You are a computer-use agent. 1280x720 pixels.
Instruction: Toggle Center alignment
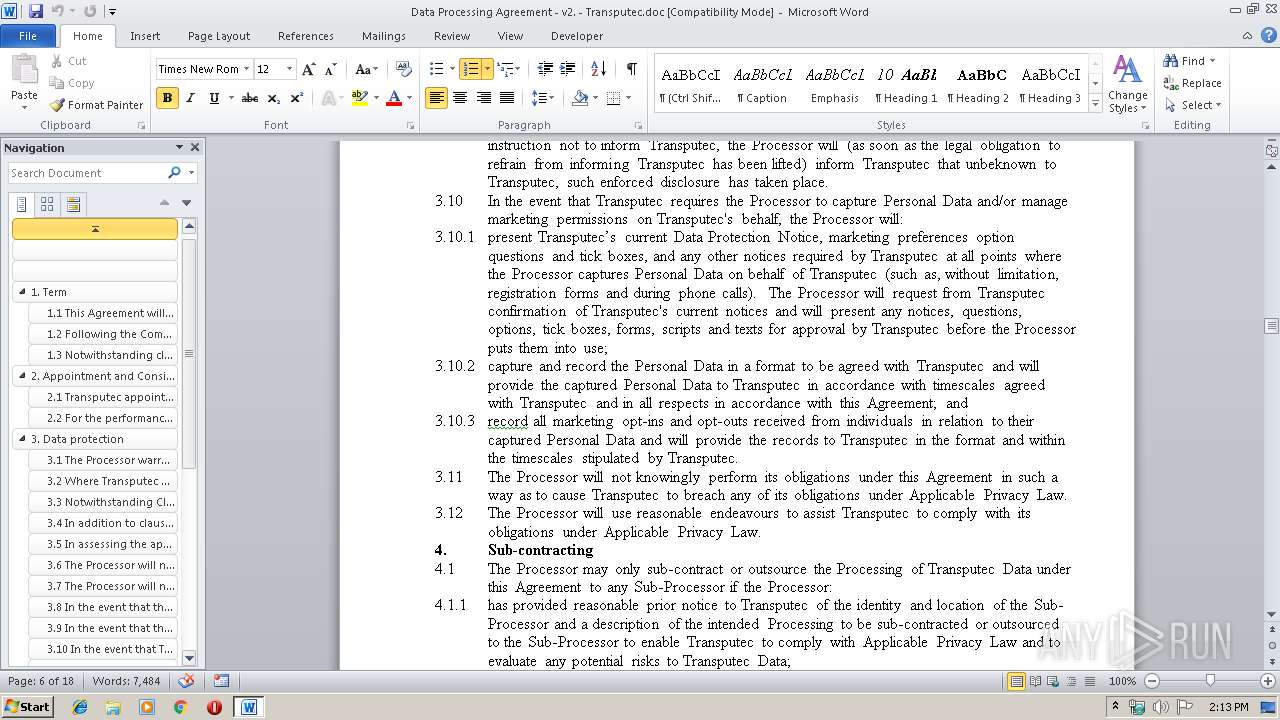(460, 98)
